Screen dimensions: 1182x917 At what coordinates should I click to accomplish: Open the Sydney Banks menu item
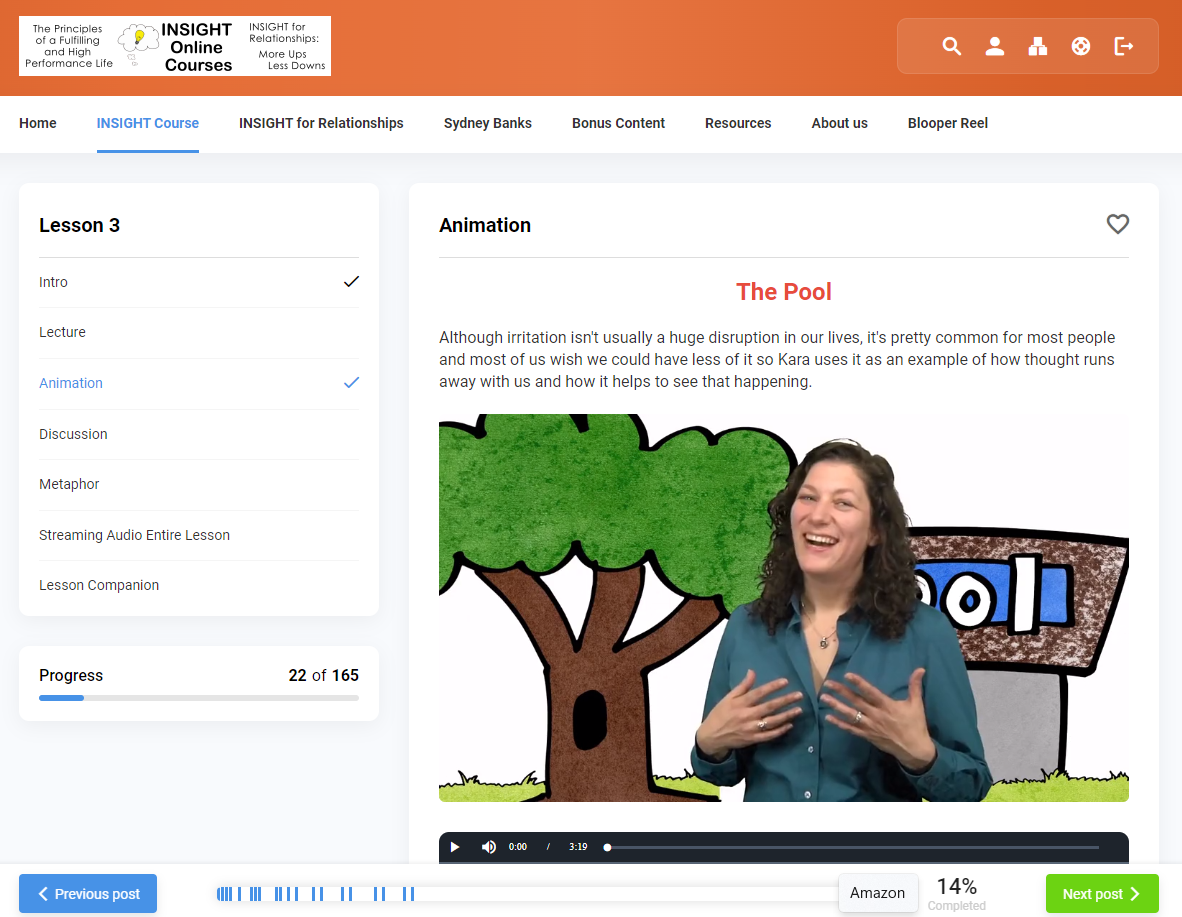click(x=488, y=123)
